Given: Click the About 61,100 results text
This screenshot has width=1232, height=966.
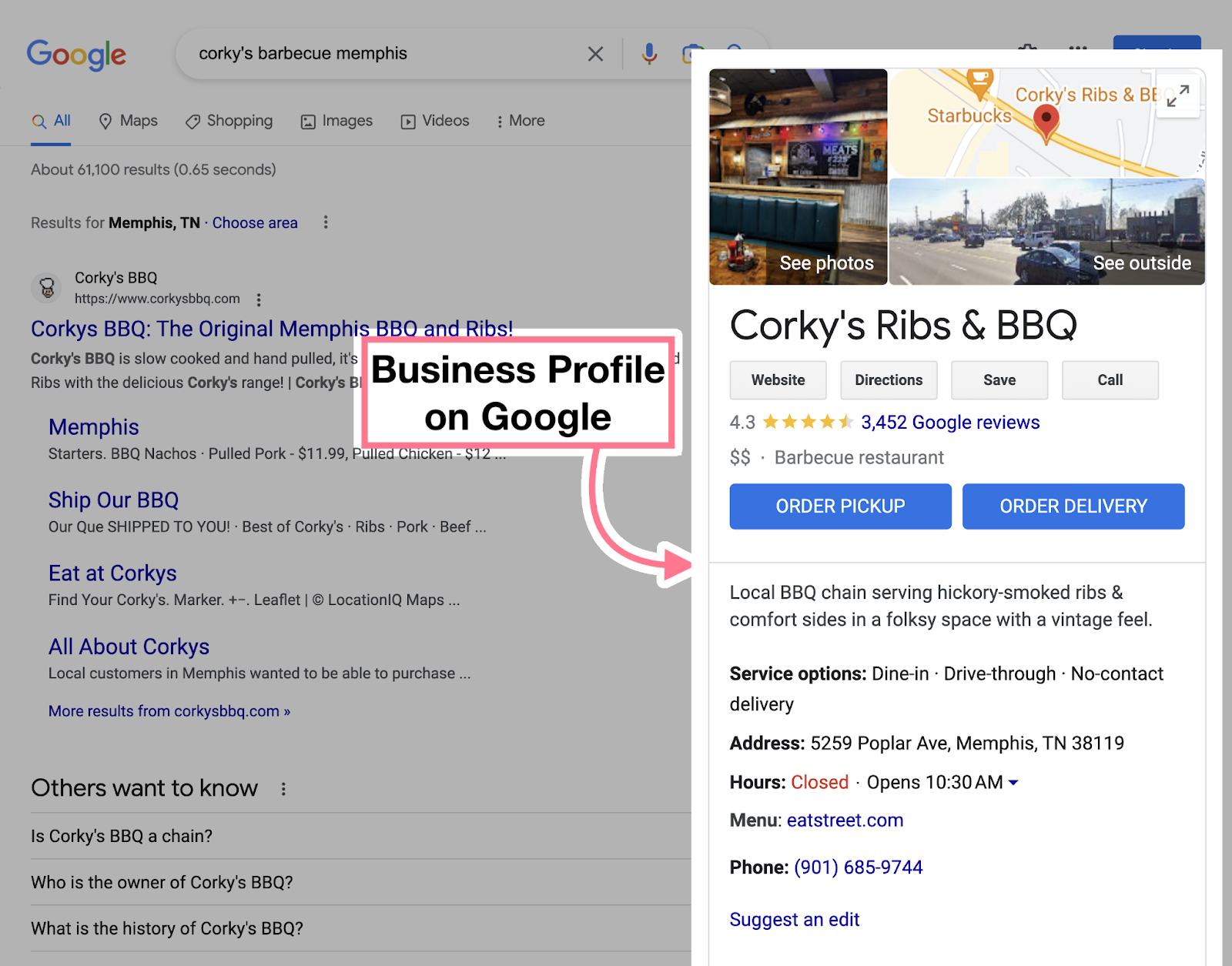Looking at the screenshot, I should coord(153,169).
